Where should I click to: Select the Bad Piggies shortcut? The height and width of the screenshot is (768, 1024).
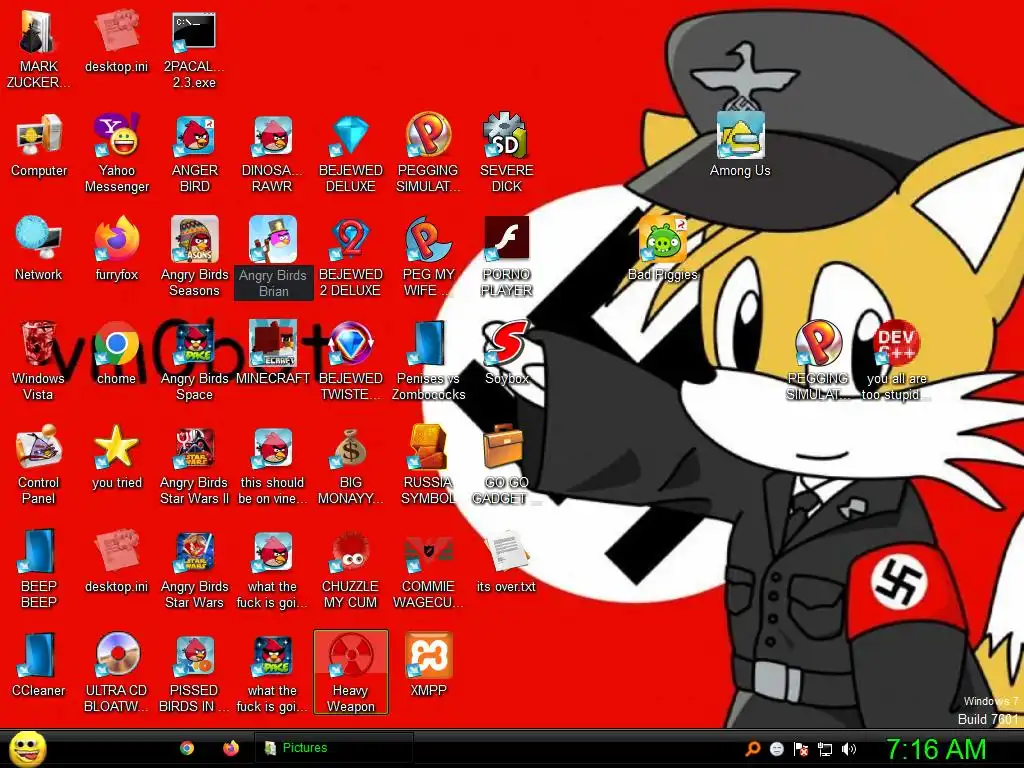click(x=663, y=248)
